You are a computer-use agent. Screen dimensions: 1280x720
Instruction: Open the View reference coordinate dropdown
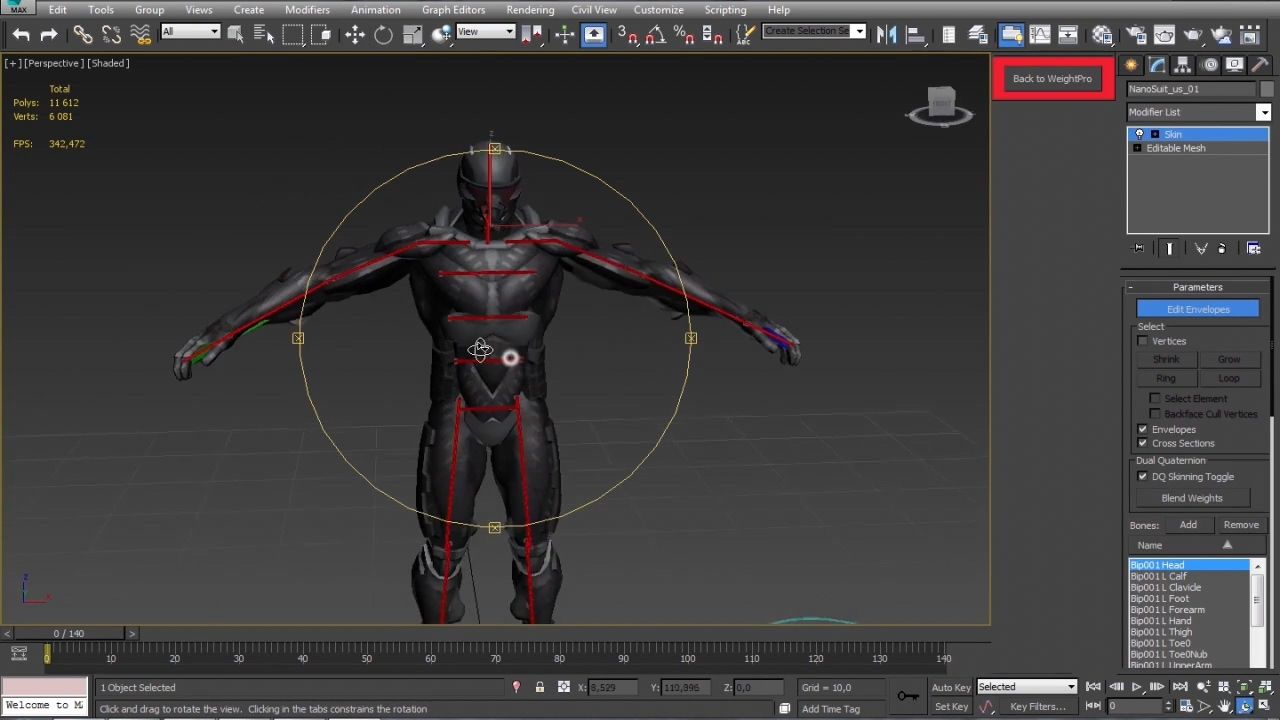pos(485,32)
